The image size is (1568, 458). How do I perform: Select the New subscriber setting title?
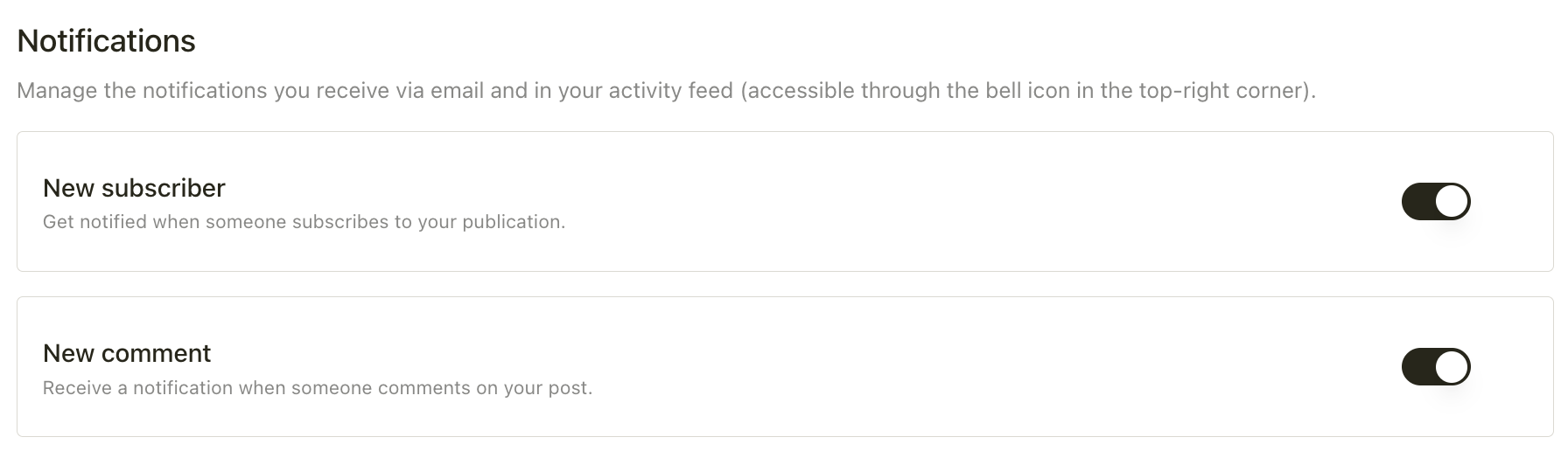[x=134, y=188]
